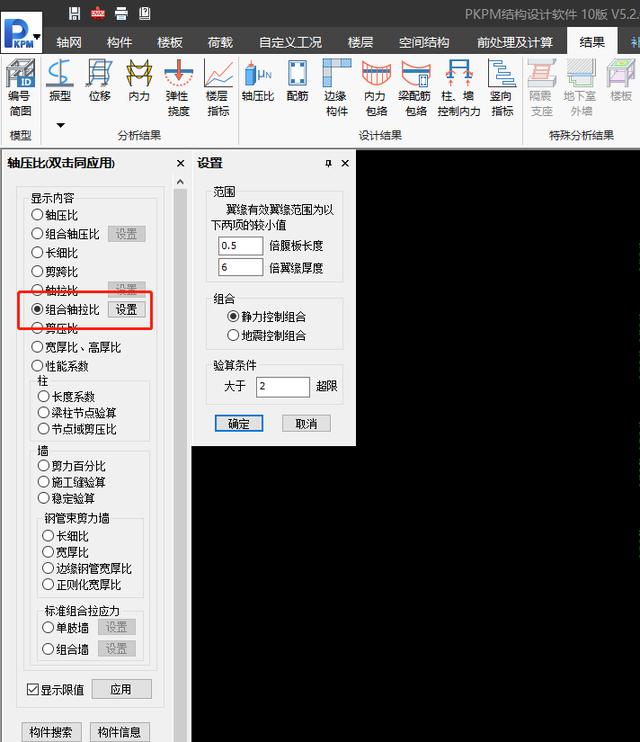Open 竖向指标 vertical index results

(x=502, y=88)
